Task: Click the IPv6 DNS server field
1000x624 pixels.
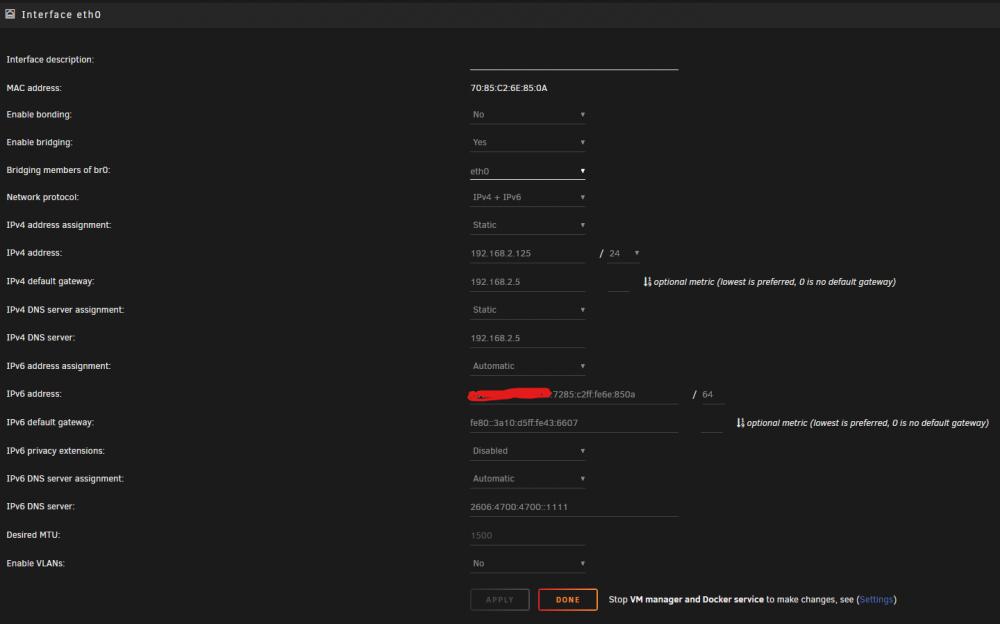Action: click(574, 507)
